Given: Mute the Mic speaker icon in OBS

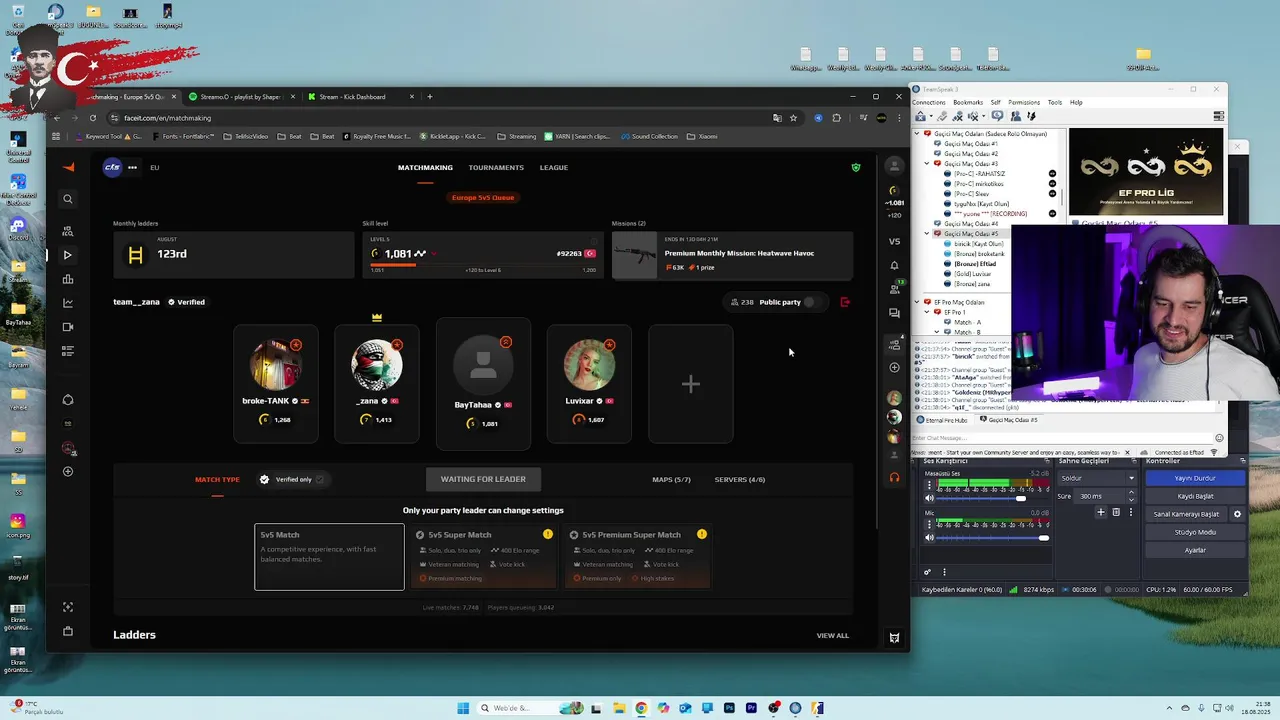Looking at the screenshot, I should coord(929,538).
